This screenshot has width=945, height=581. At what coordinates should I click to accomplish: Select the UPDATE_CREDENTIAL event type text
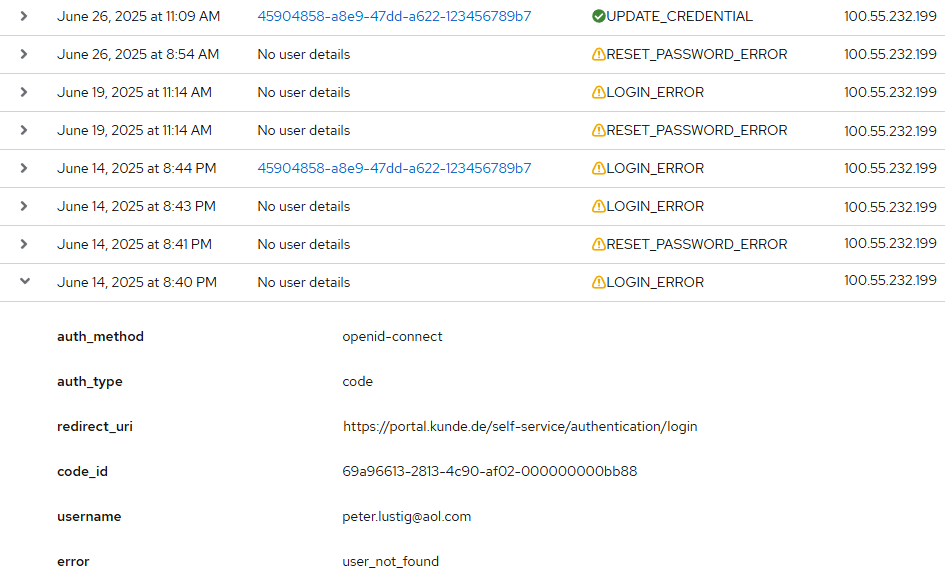[x=679, y=16]
